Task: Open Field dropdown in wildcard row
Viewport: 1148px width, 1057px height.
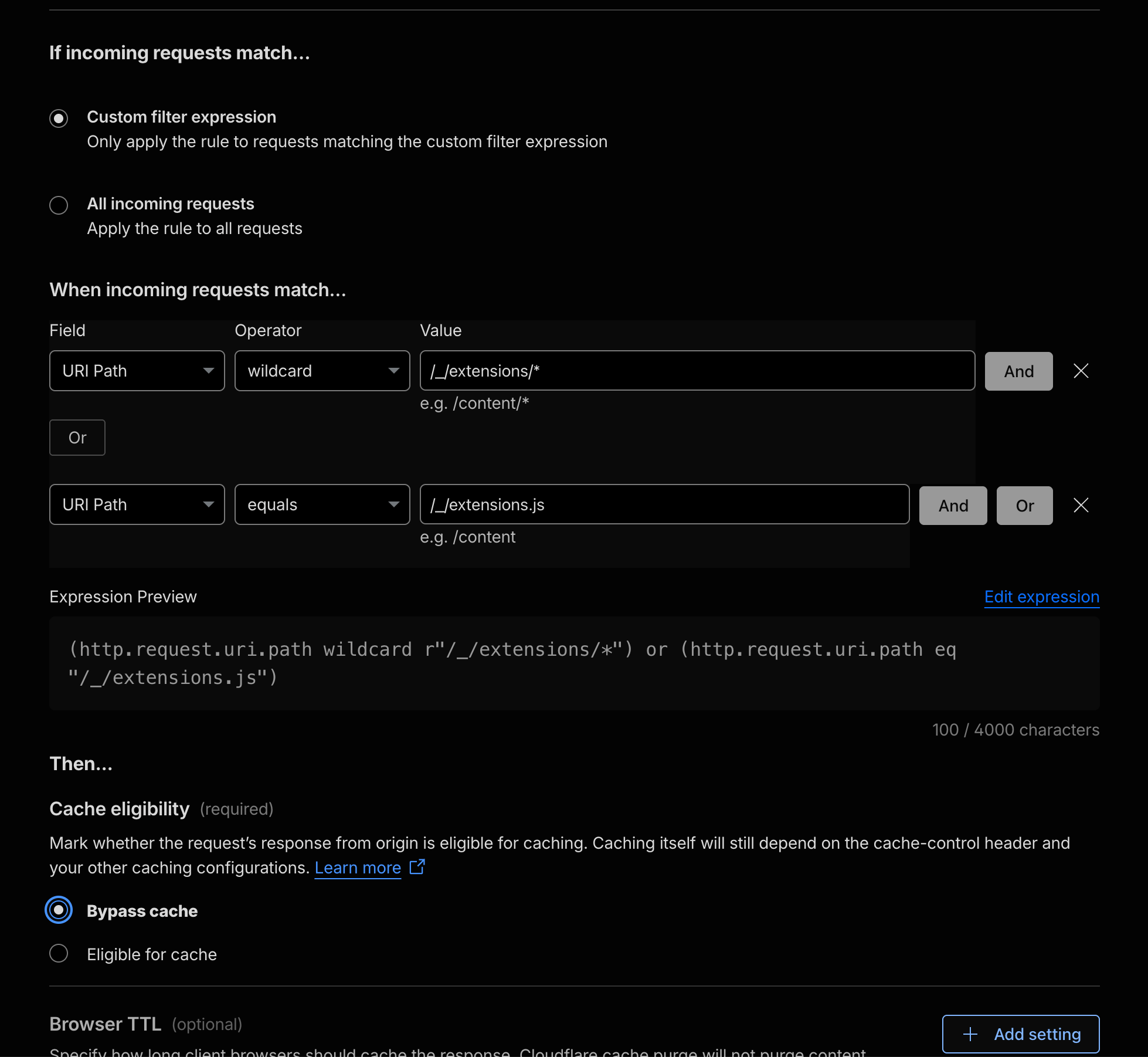Action: pos(137,371)
